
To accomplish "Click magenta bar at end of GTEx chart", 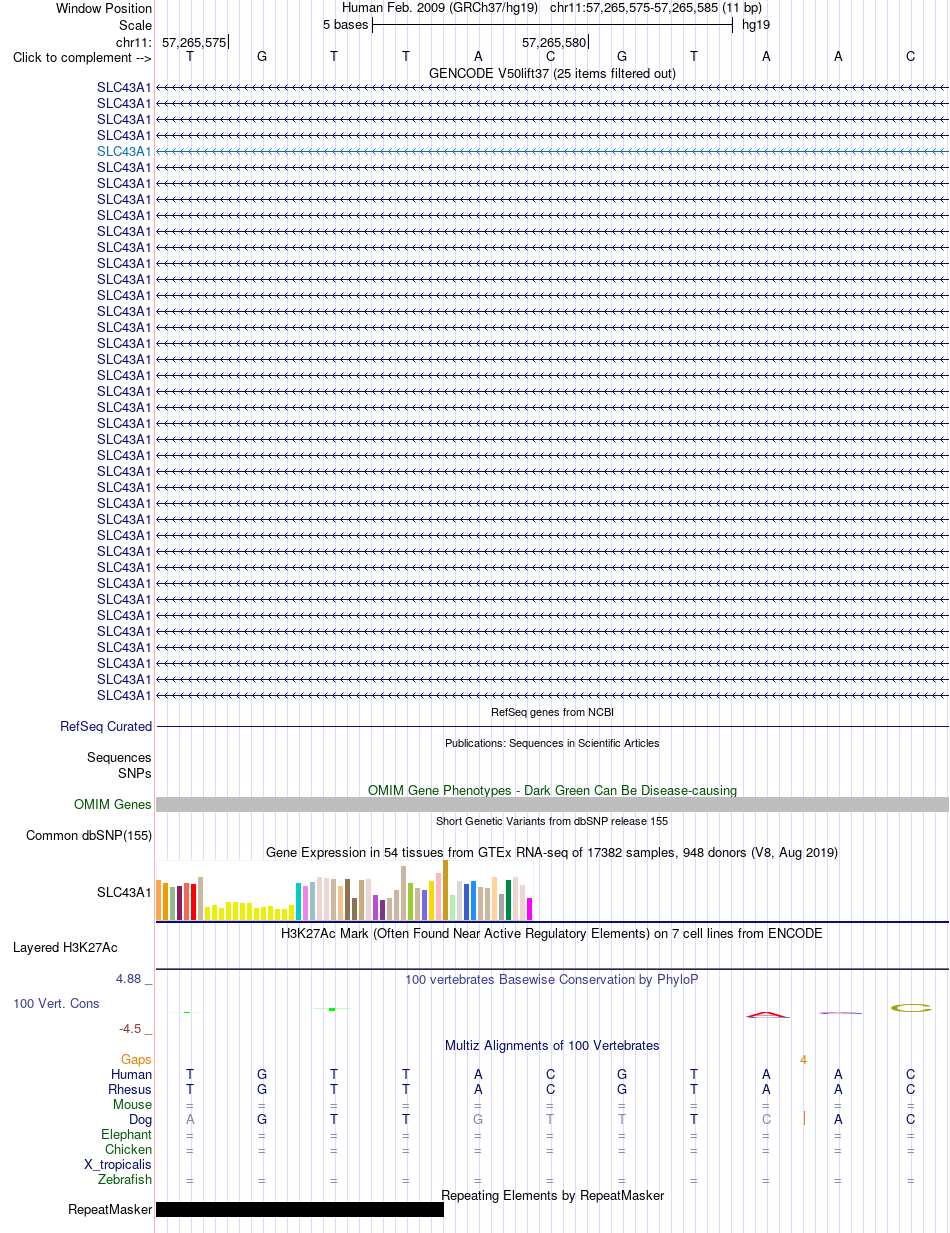I will point(530,909).
